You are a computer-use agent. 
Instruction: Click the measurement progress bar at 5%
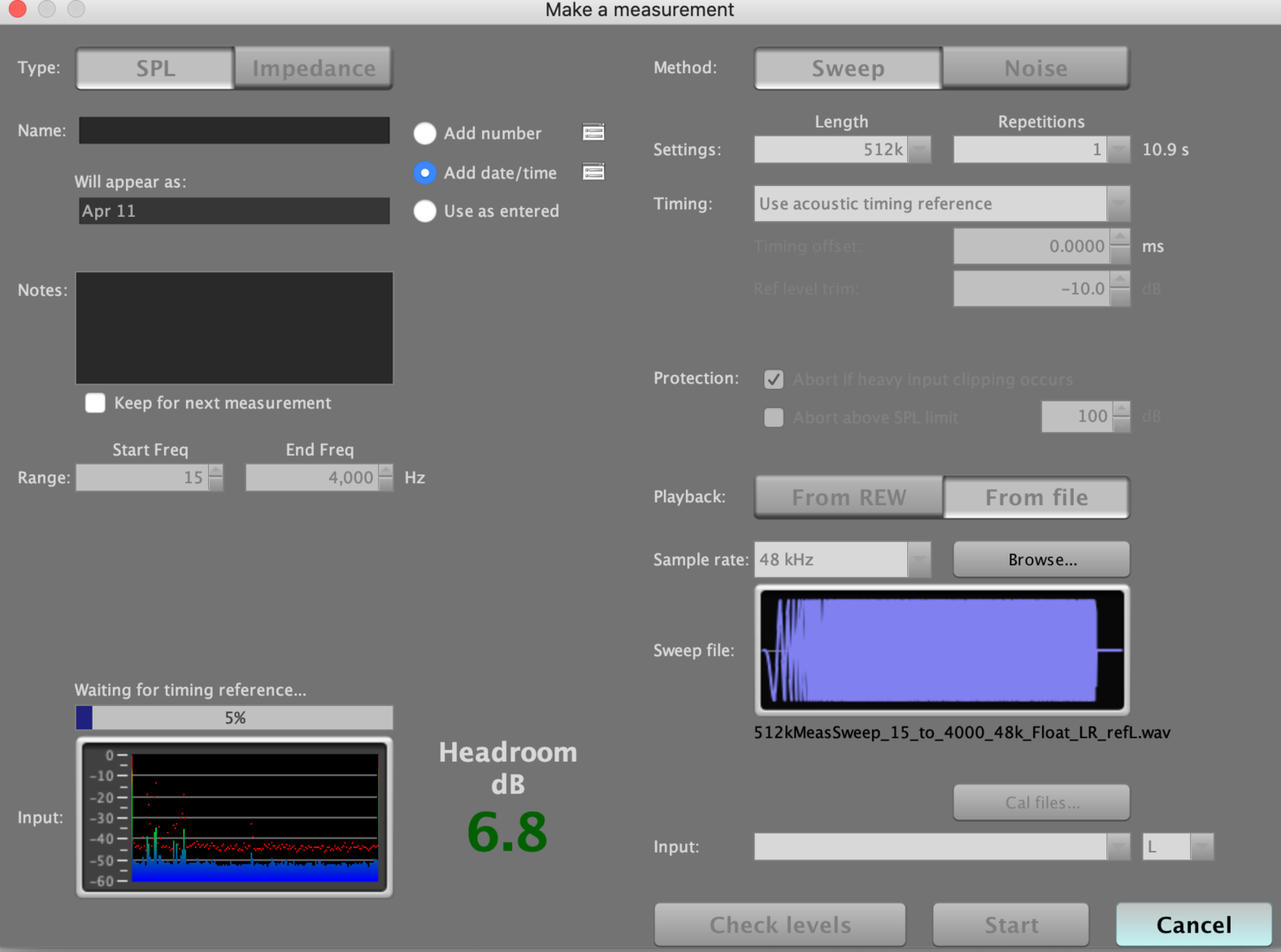coord(235,718)
